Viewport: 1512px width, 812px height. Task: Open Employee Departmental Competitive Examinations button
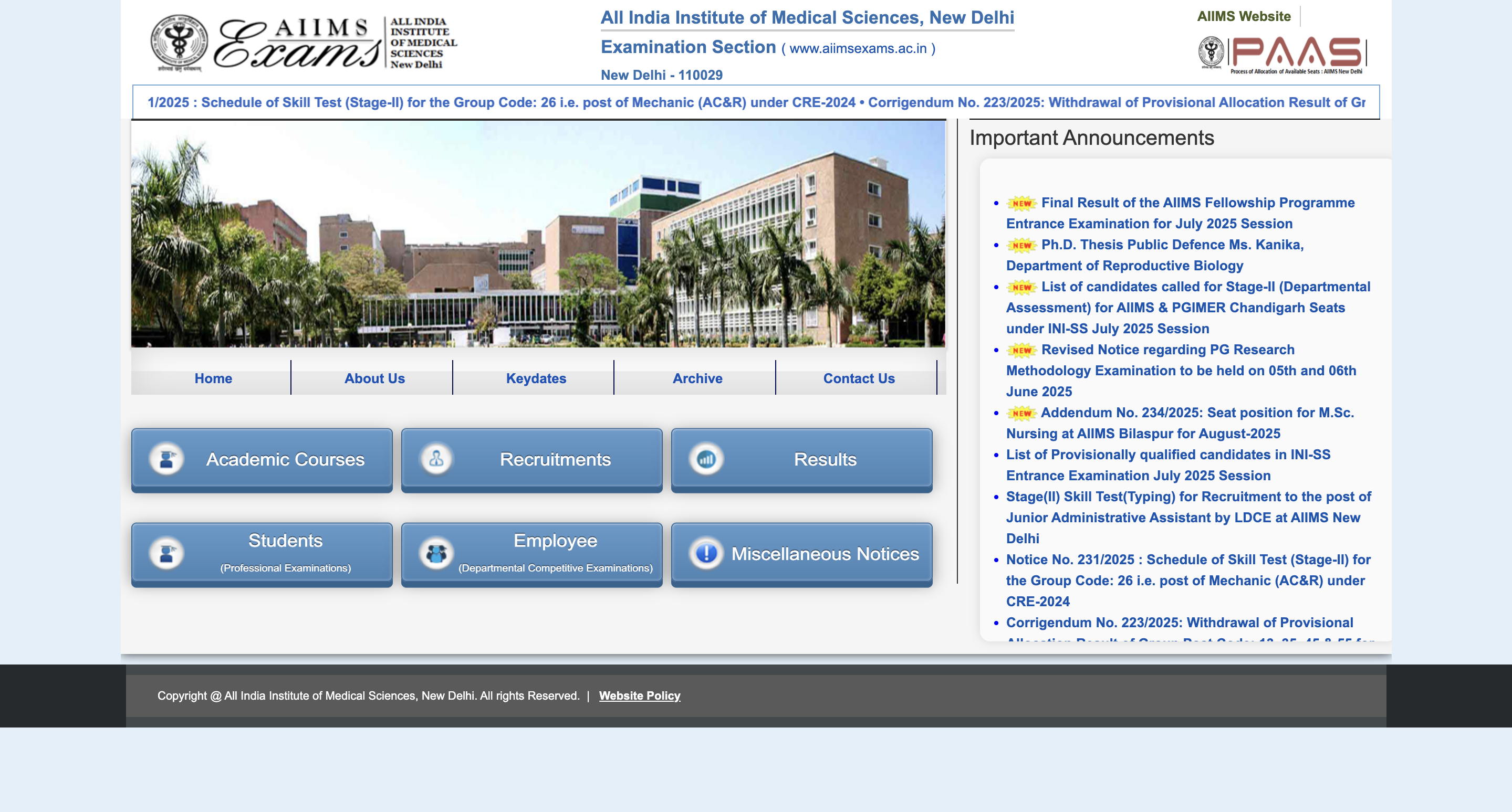[532, 554]
